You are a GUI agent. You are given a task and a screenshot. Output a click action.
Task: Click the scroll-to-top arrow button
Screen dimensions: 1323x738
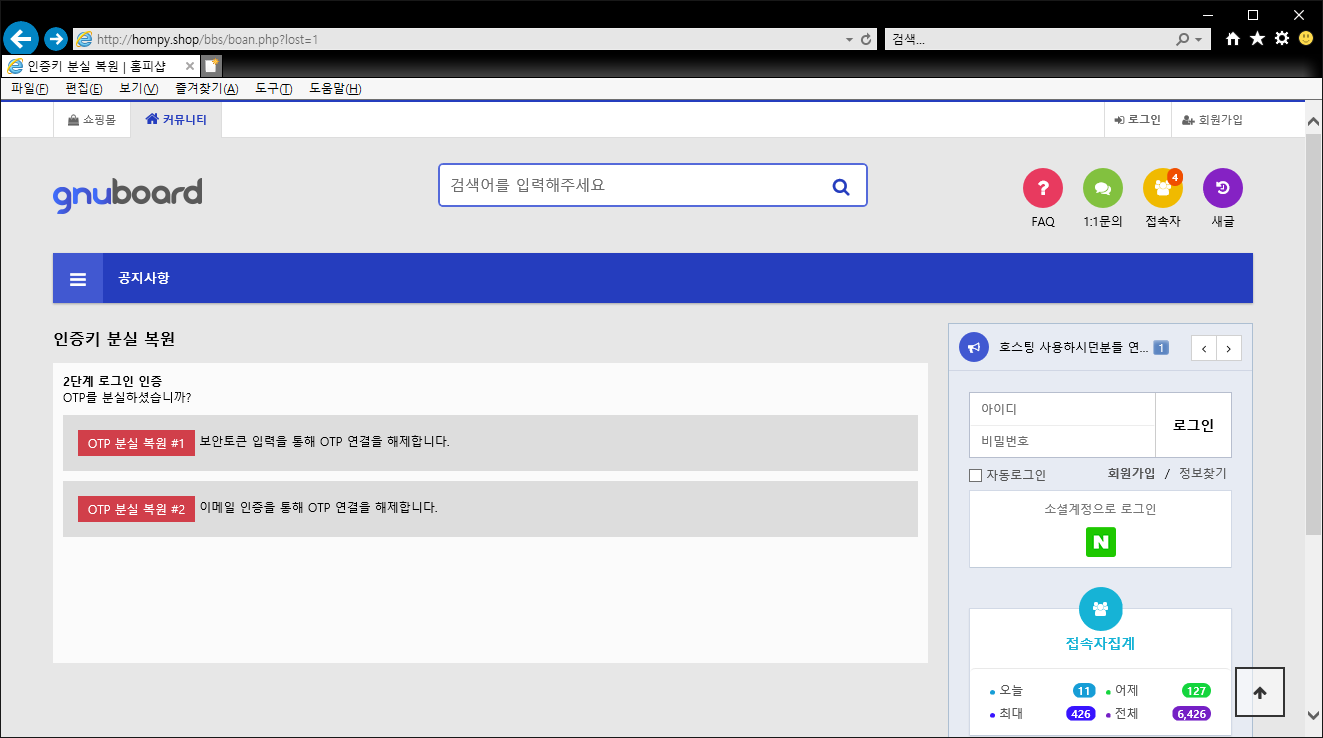coord(1259,692)
